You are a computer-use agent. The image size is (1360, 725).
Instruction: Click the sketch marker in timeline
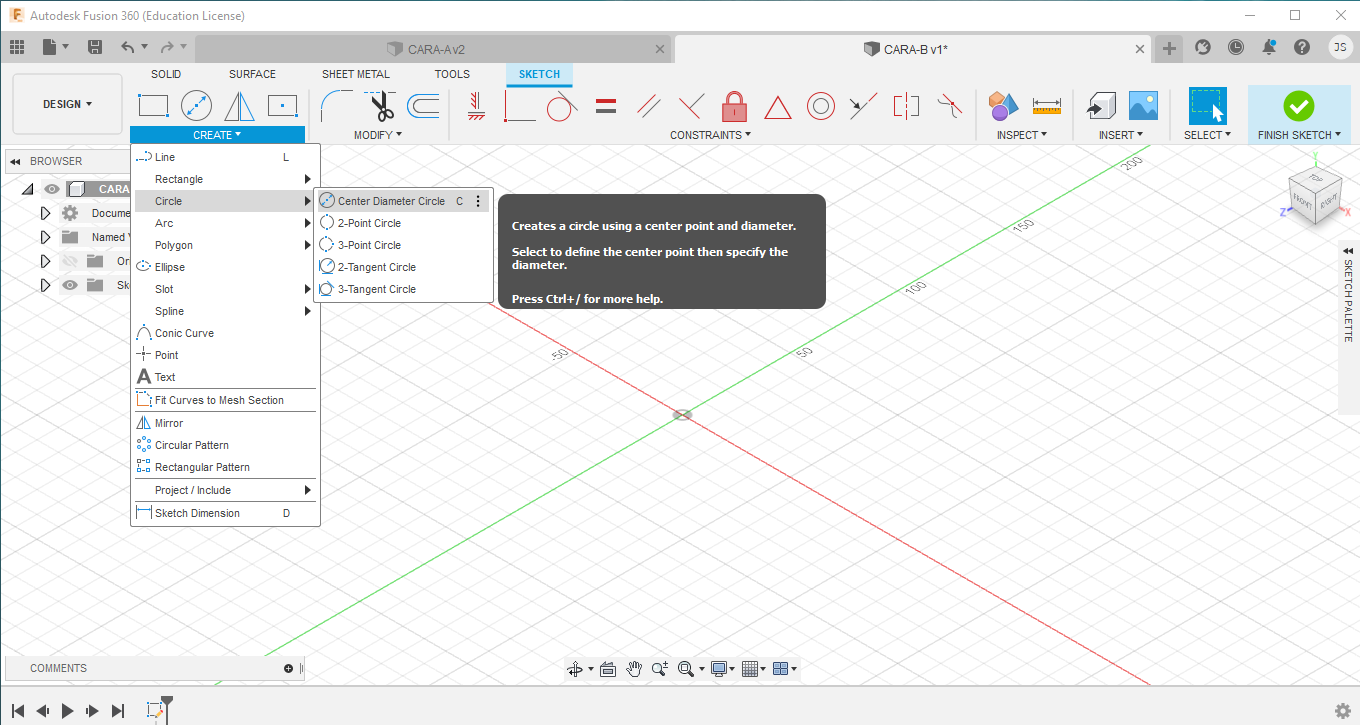click(155, 710)
